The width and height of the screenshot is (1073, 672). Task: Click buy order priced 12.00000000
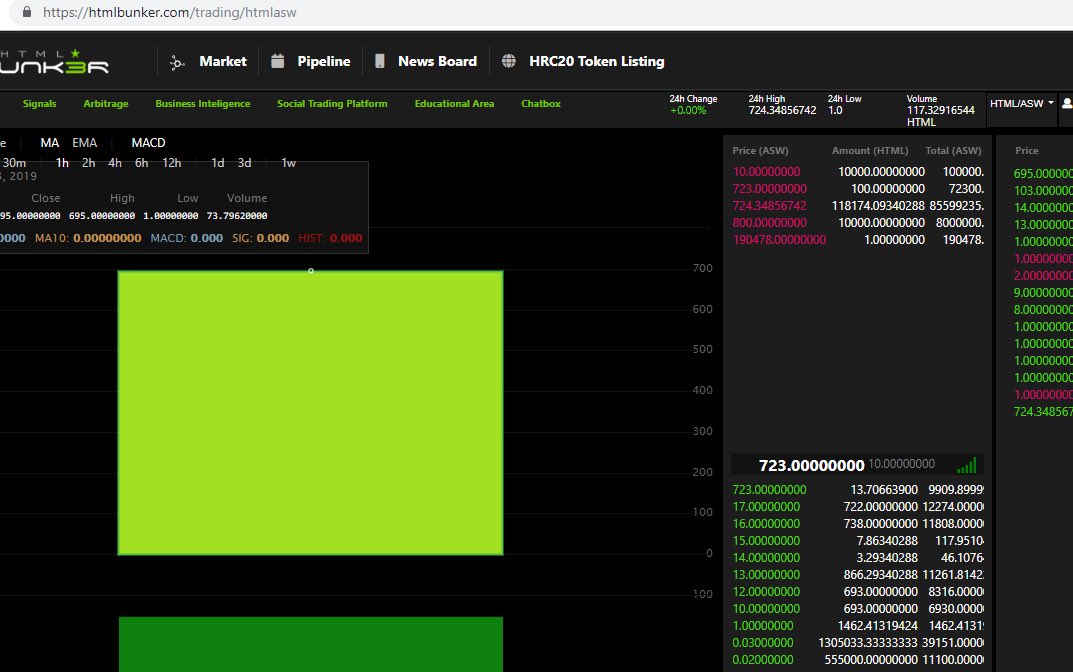click(858, 592)
